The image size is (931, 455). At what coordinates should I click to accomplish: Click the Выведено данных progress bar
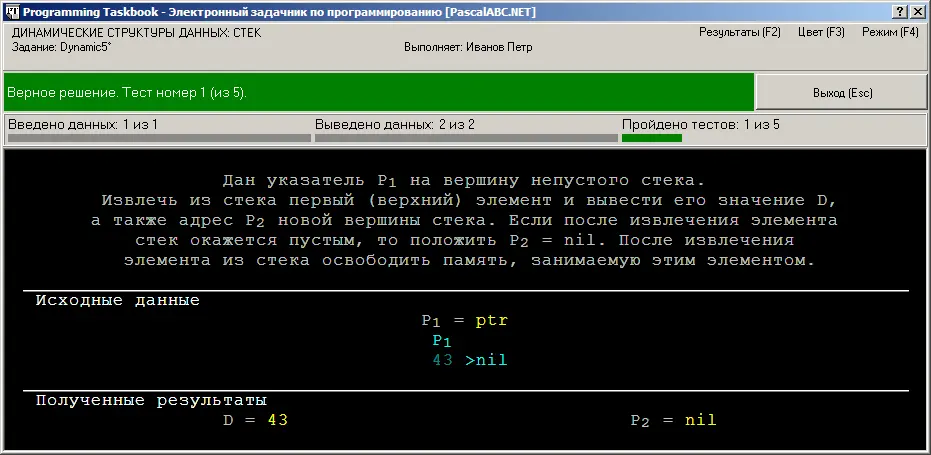point(463,138)
